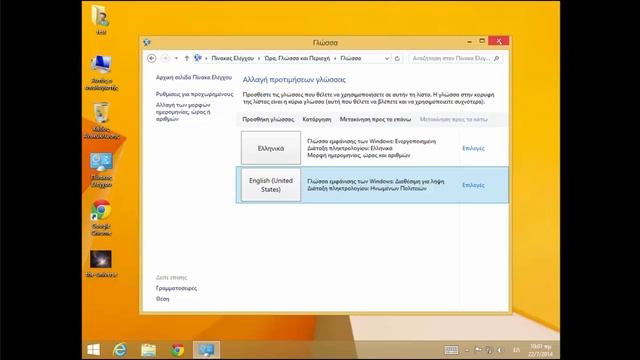Click Διάταξη πληκτρολογίου: Ηνωμένων Πολιτειών text

[x=367, y=189]
